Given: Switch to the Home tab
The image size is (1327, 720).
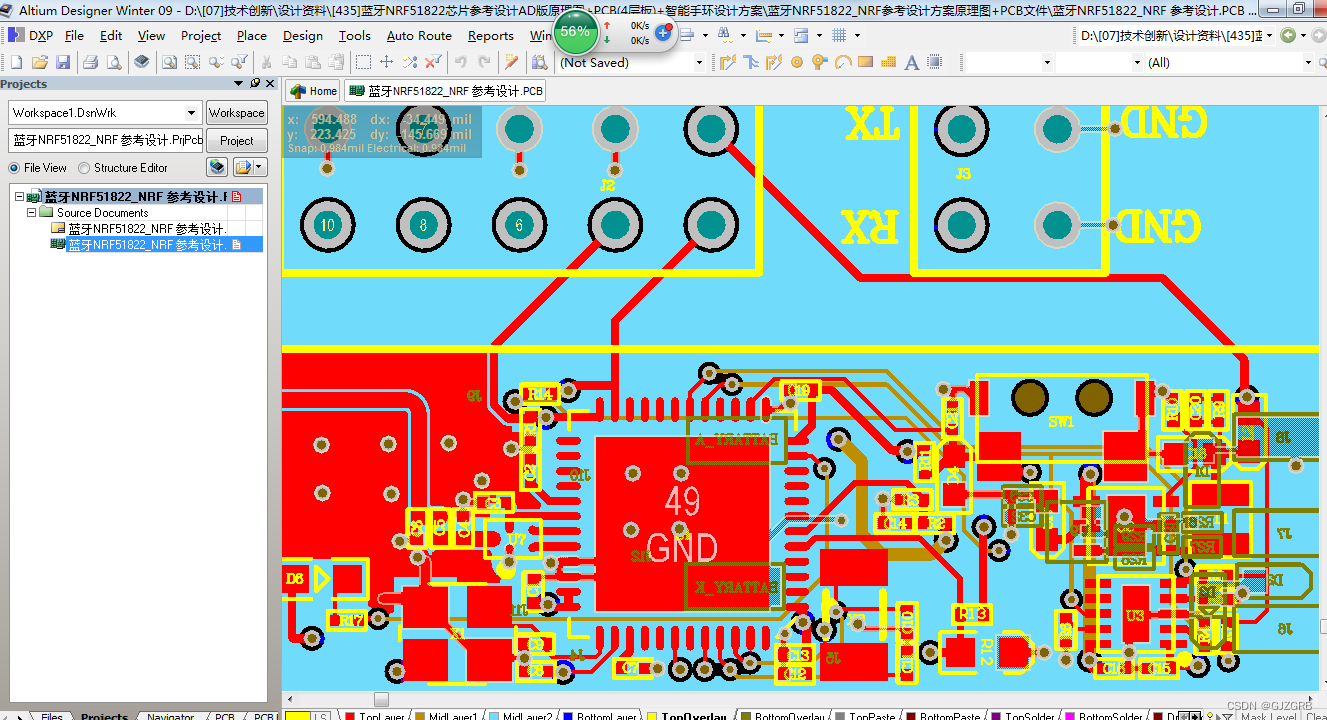Looking at the screenshot, I should click(311, 90).
